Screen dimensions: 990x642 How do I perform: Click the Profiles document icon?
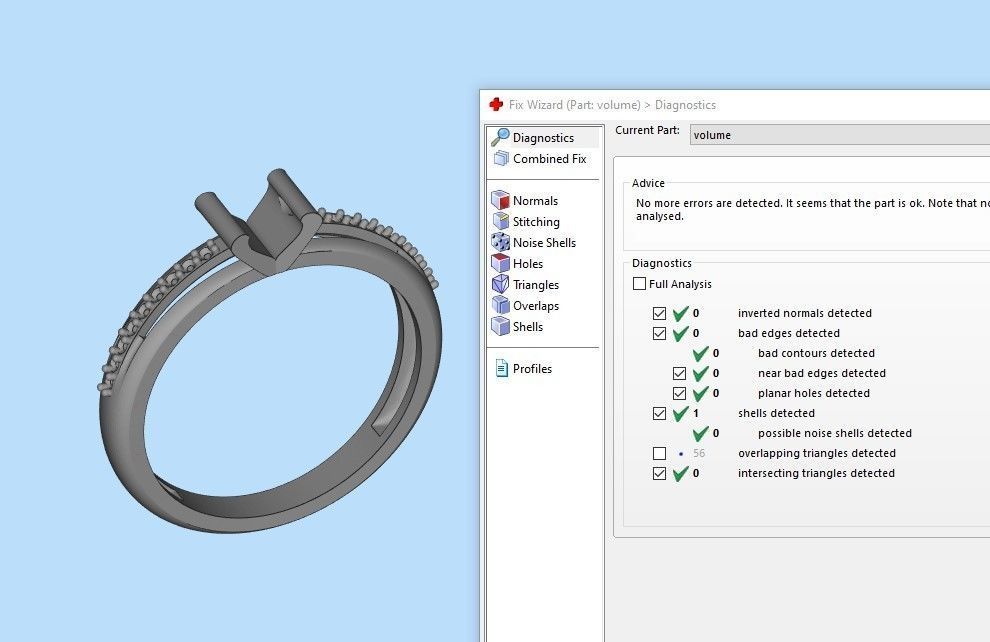click(x=501, y=368)
